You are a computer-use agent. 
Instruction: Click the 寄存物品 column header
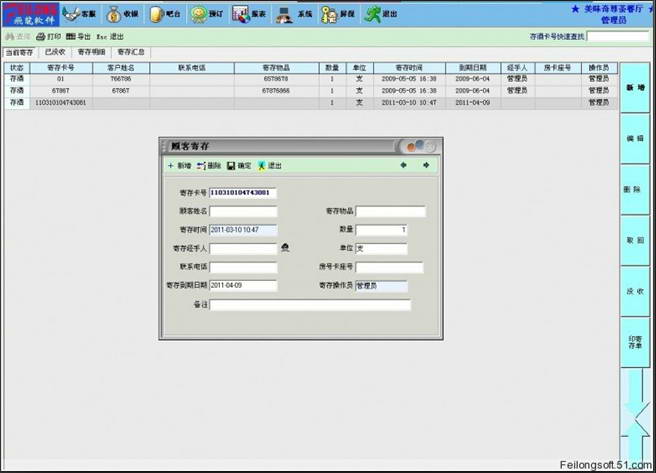[276, 68]
